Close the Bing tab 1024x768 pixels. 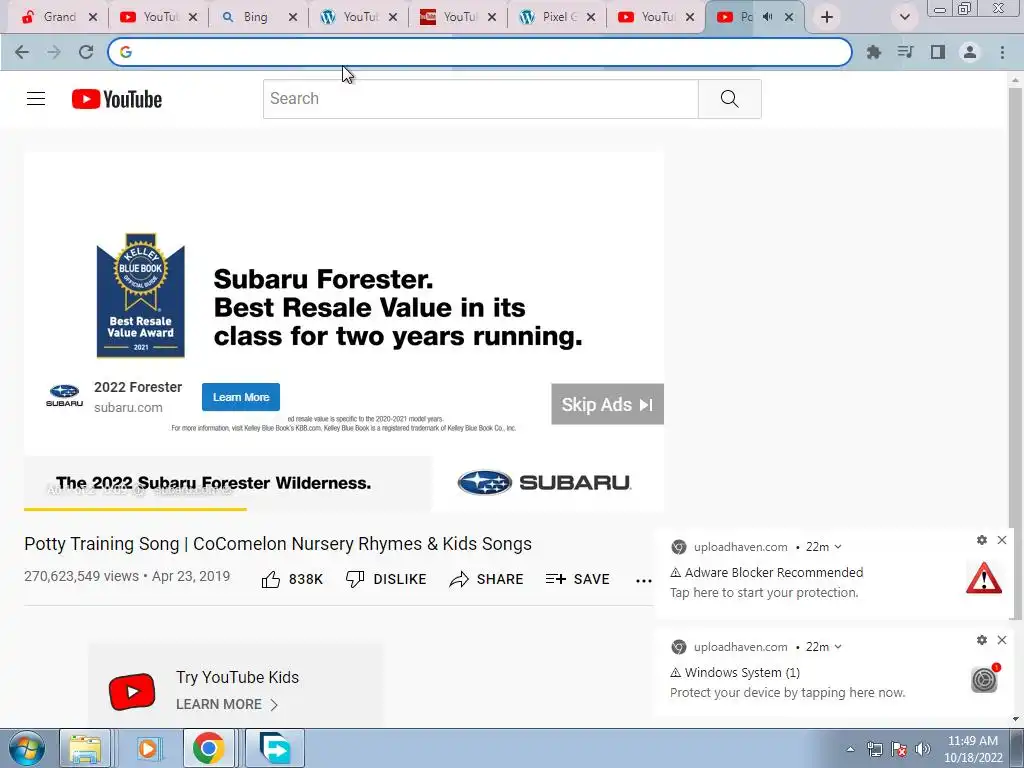293,18
